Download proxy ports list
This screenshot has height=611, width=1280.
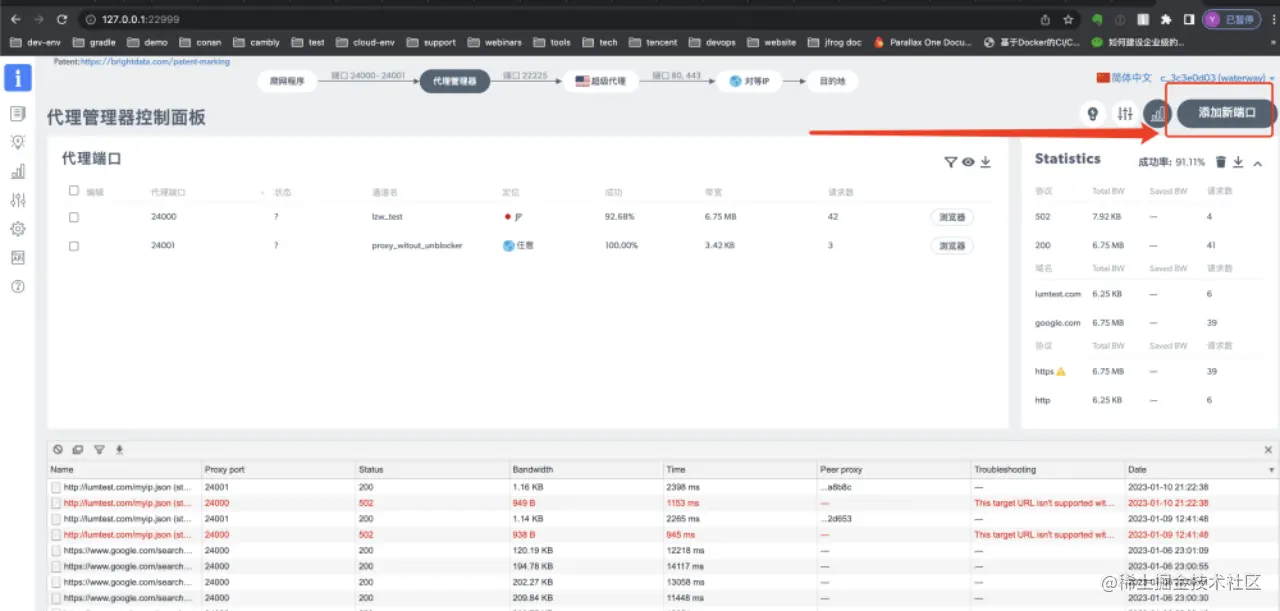(985, 162)
